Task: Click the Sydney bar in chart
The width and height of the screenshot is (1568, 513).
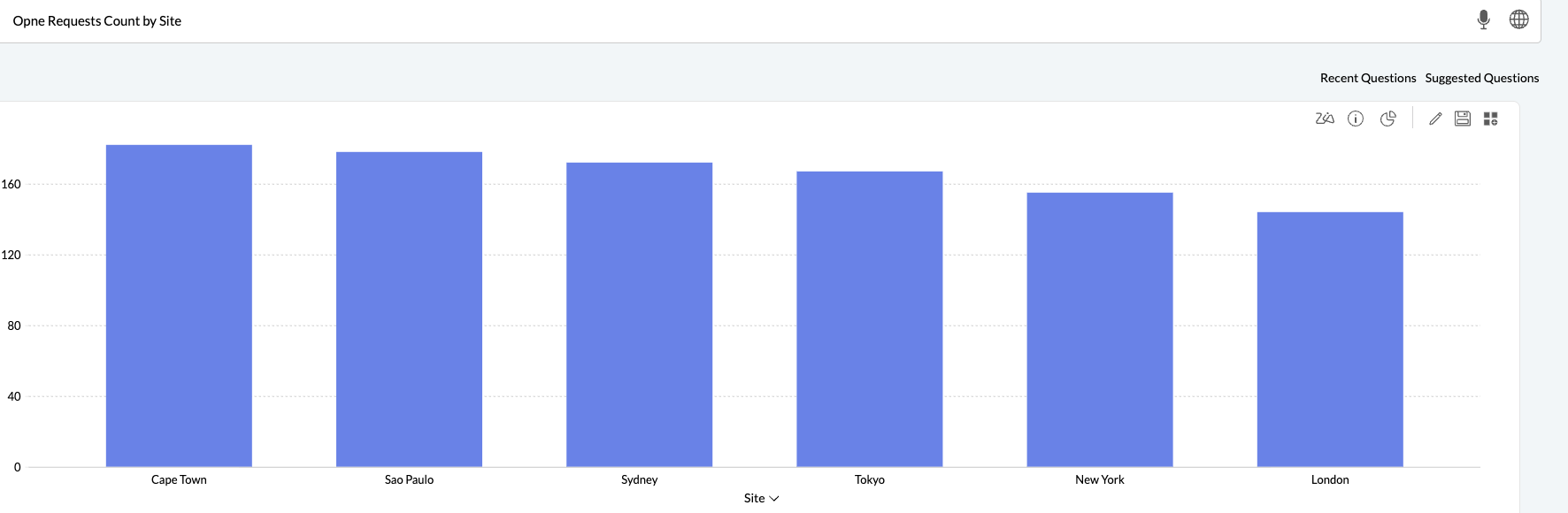Action: tap(639, 314)
